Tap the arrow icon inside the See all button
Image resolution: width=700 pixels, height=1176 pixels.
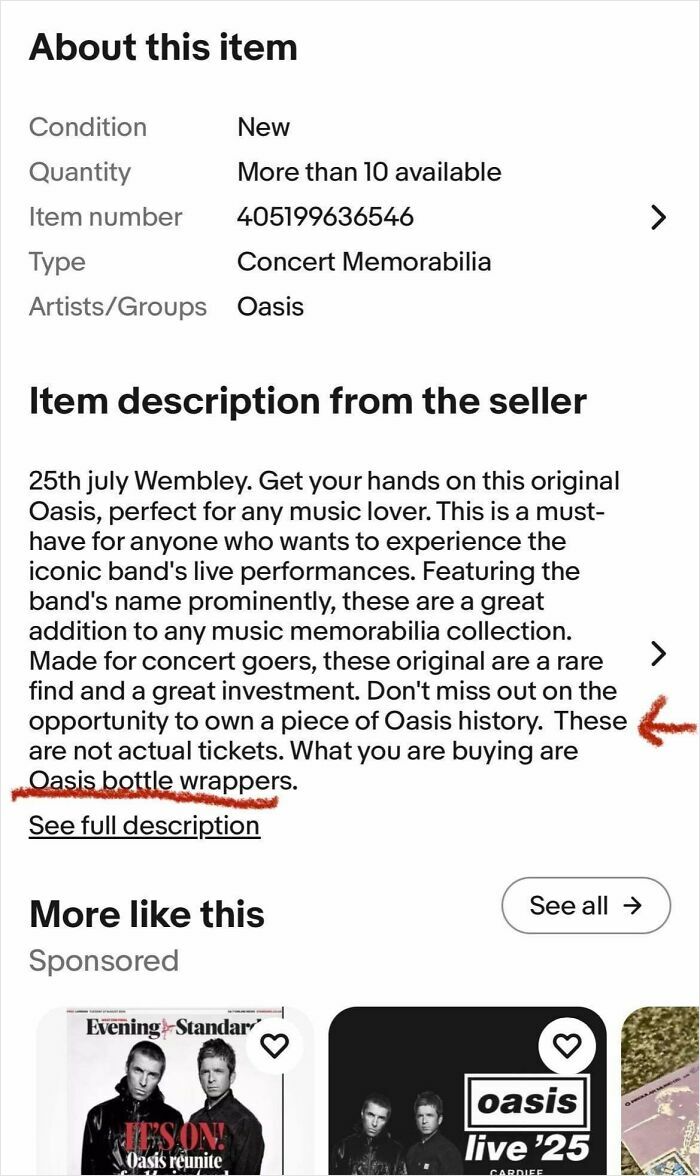point(631,905)
